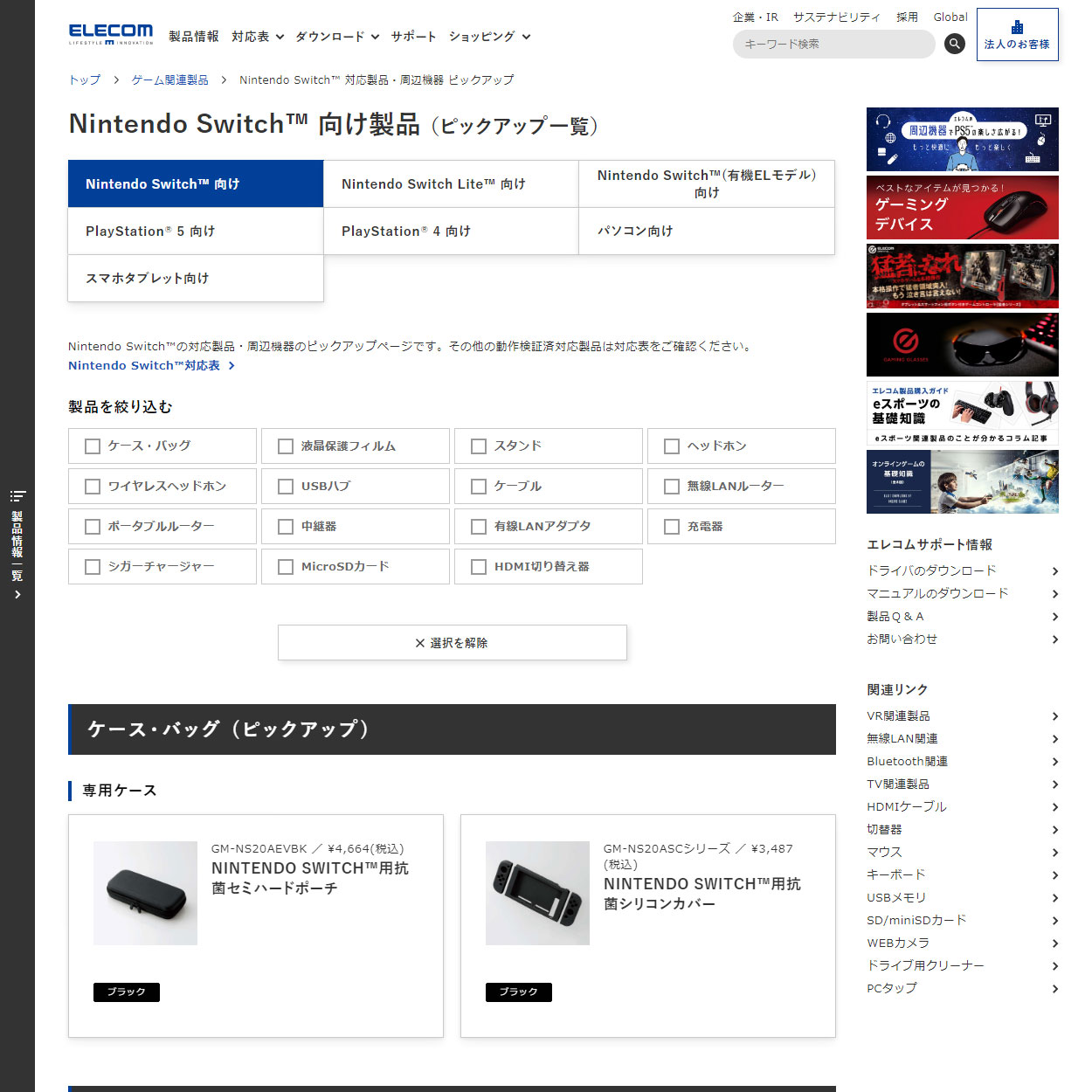Click arrow beside 無線LAN関連

coord(1055,739)
